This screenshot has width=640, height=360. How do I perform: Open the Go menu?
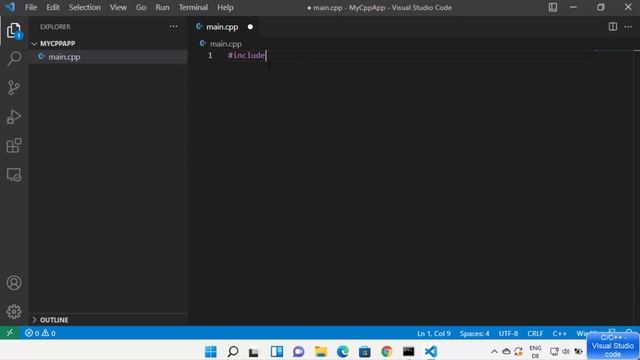pos(141,7)
